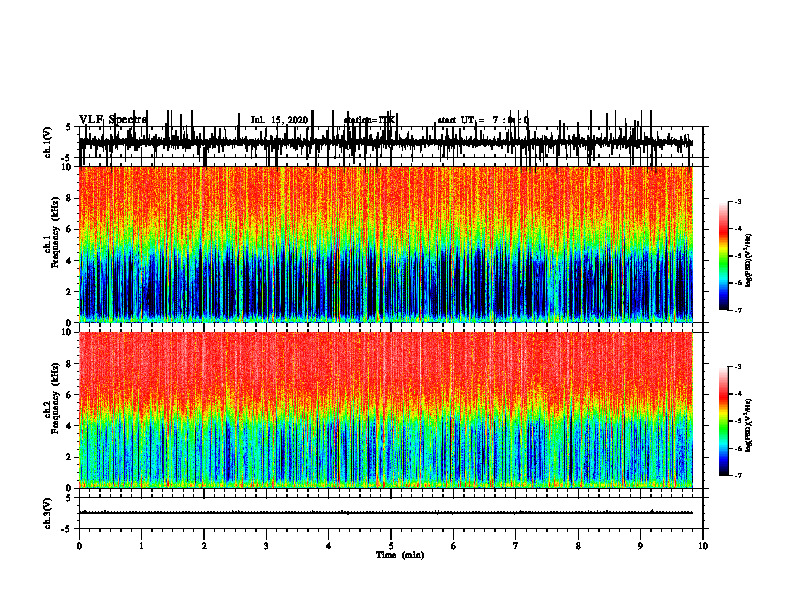Click the ch.1 colorbar log(PSD) unit label
The image size is (792, 612).
749,261
